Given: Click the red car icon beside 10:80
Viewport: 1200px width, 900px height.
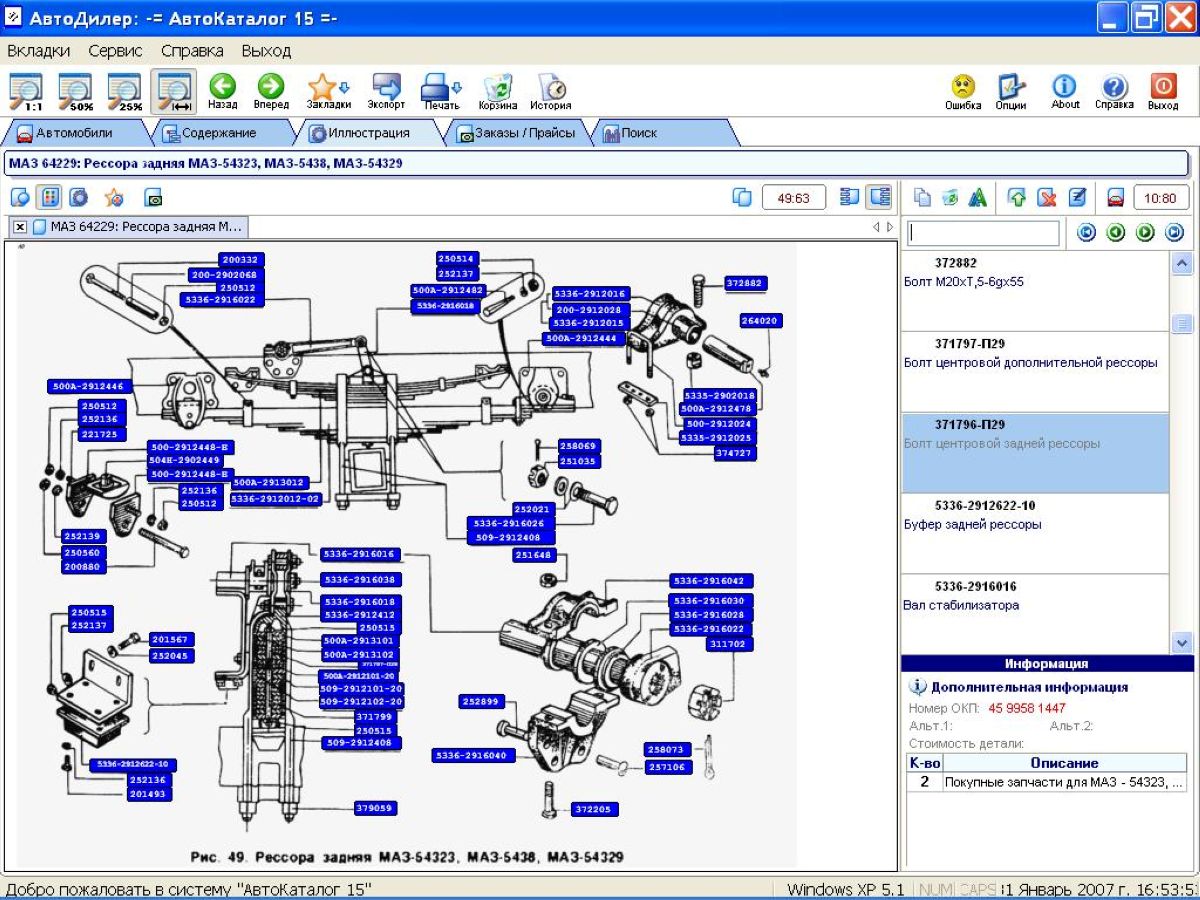Looking at the screenshot, I should 1116,197.
